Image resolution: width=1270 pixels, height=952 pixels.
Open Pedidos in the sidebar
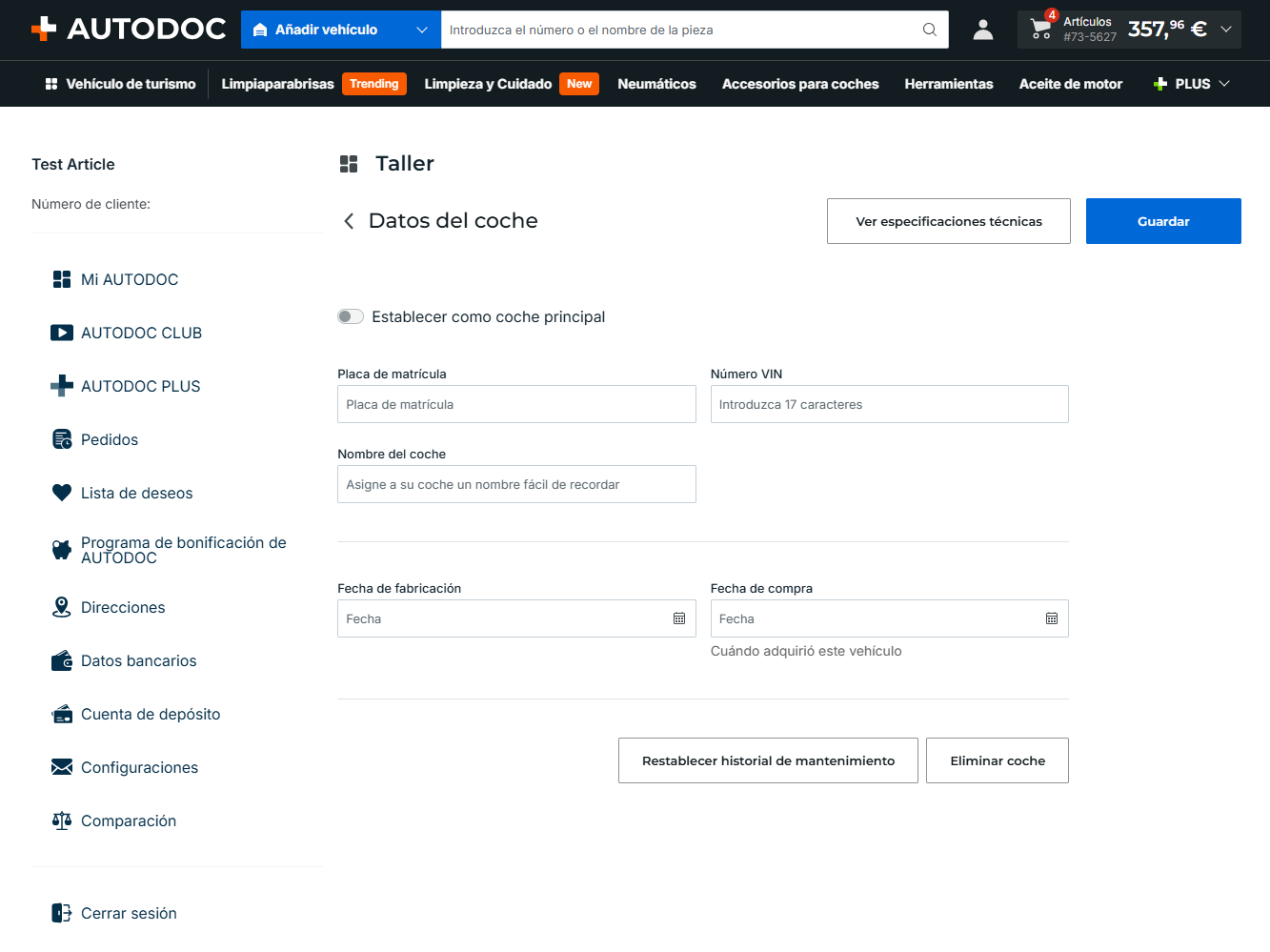110,439
